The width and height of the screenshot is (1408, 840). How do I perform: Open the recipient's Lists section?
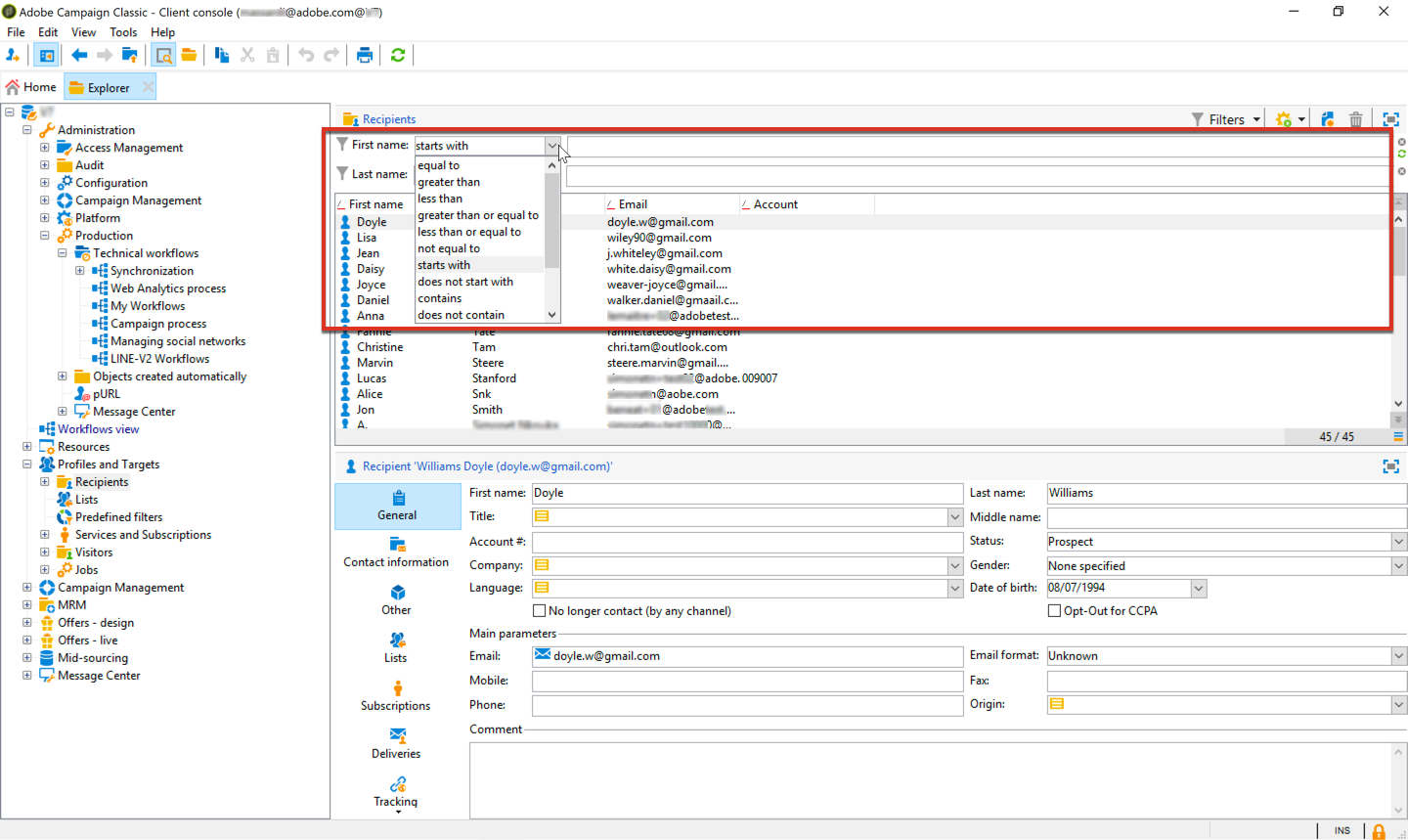pos(396,647)
